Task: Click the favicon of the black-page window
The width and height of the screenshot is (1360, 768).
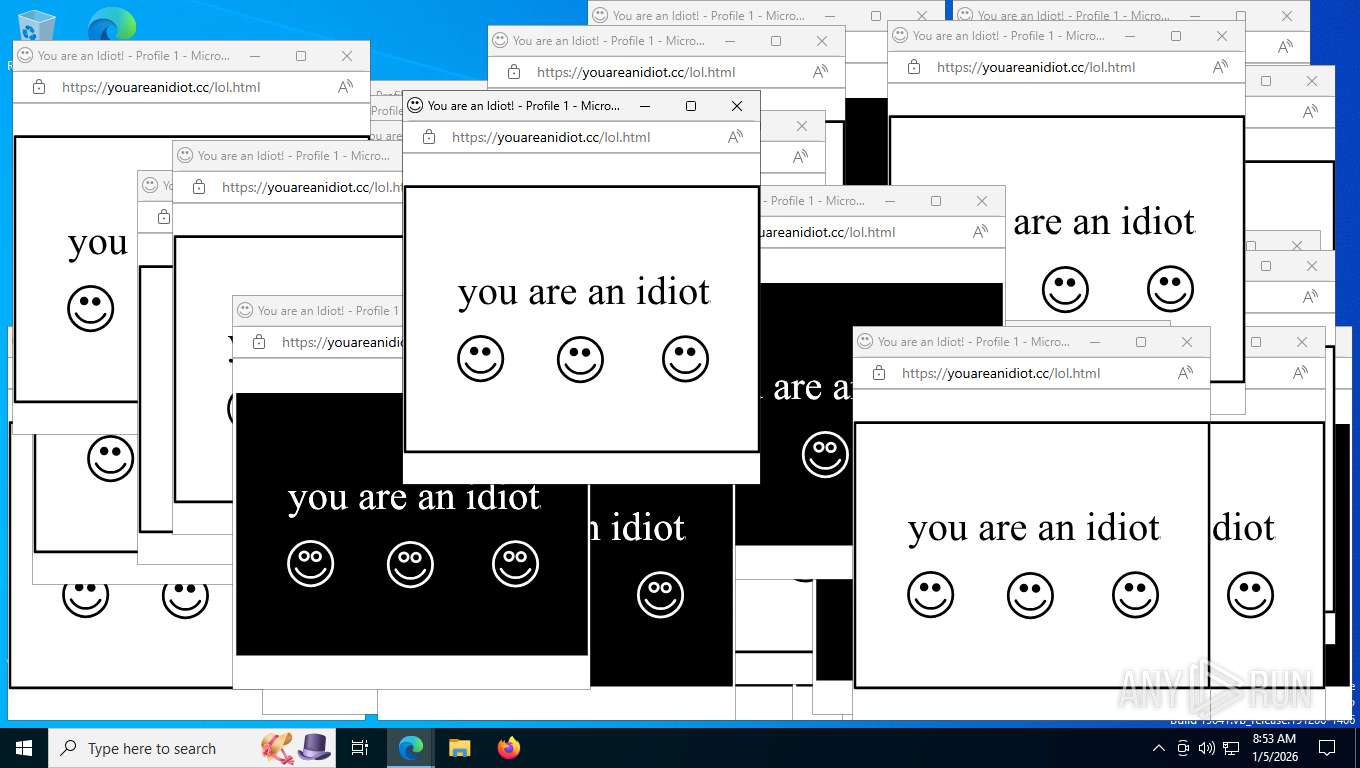Action: coord(245,310)
